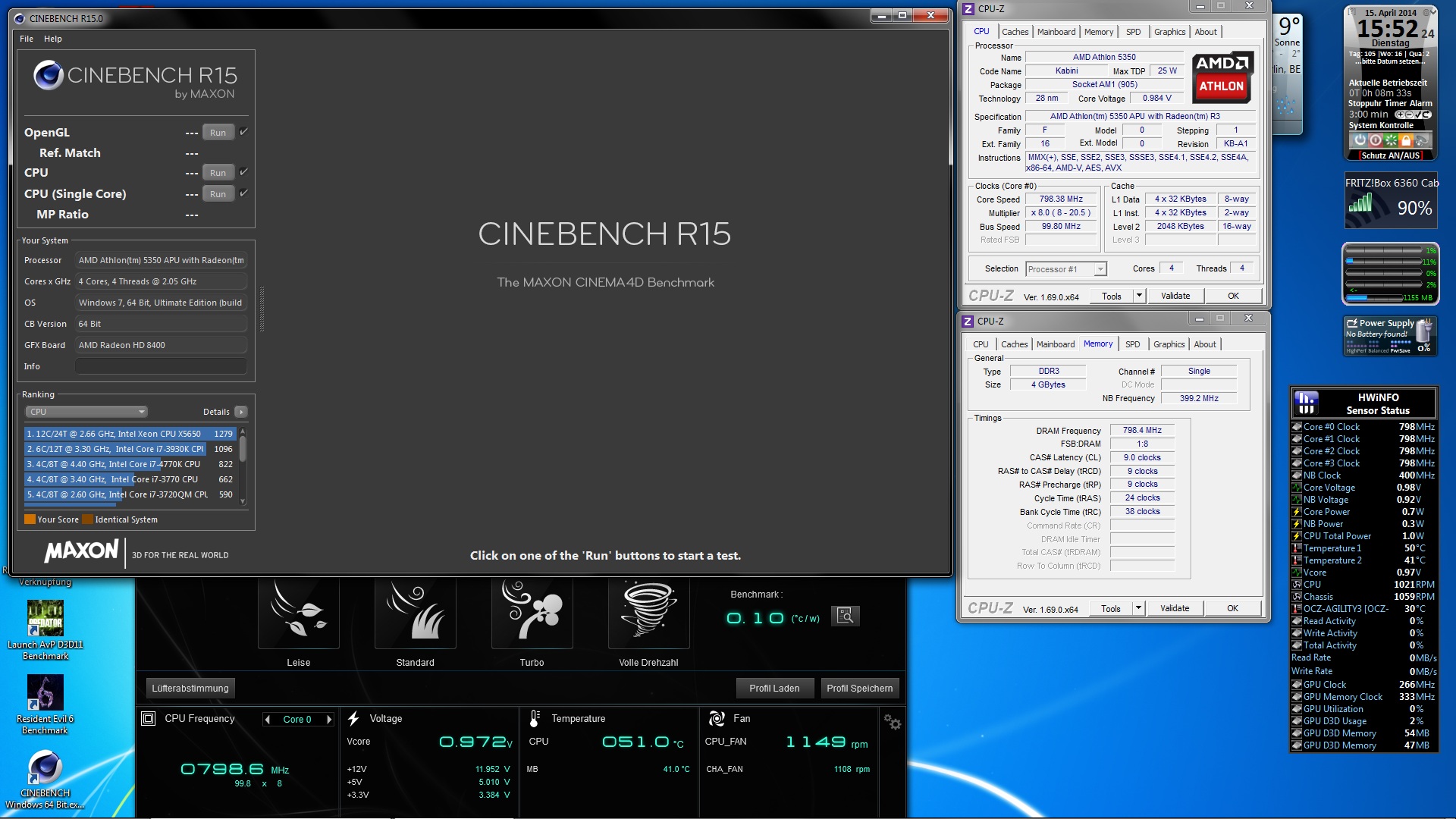Screen dimensions: 1456x819
Task: Expand the CPU-Z Tools dropdown arrow
Action: click(x=1138, y=296)
